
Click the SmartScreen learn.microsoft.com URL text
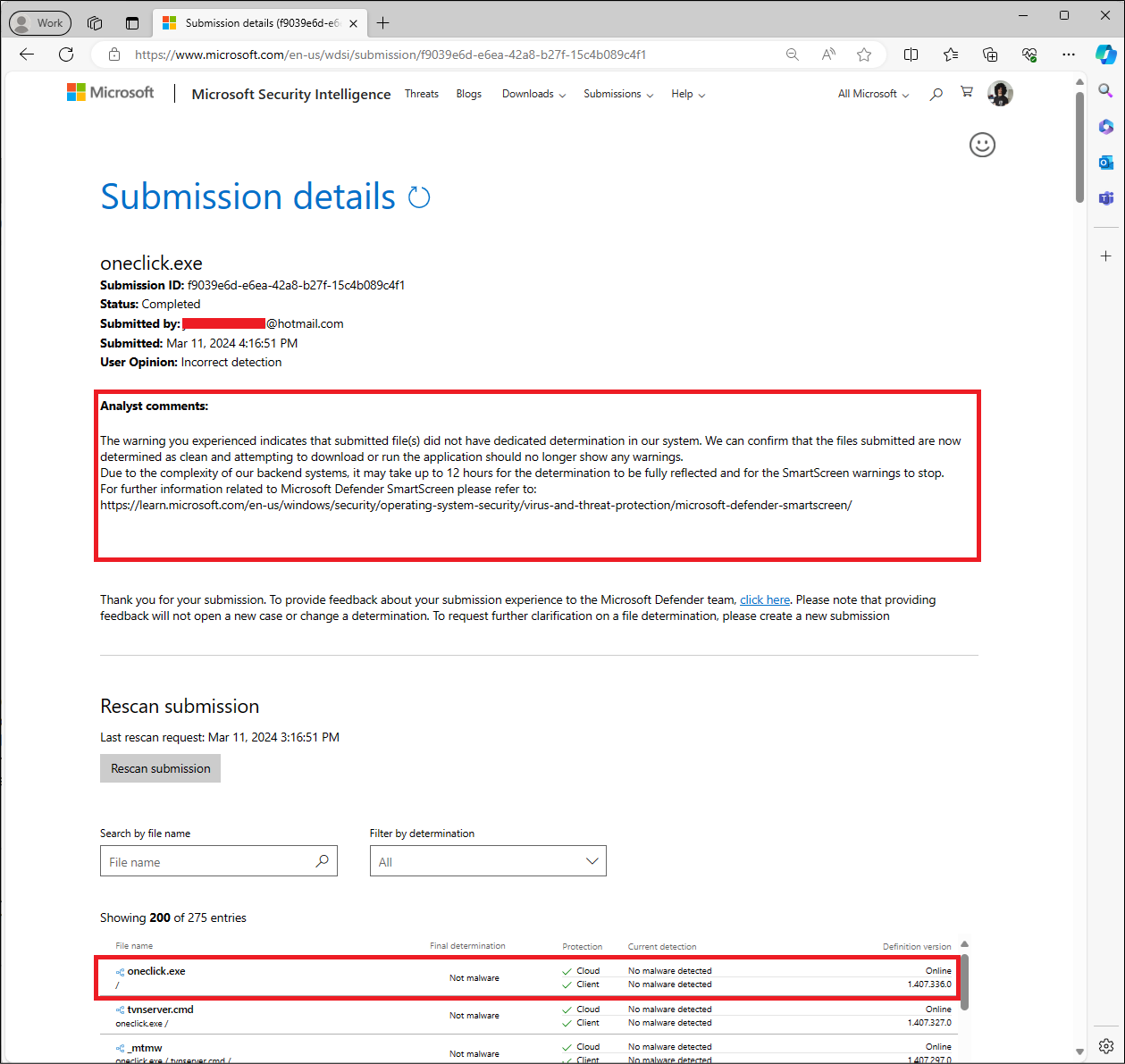476,506
